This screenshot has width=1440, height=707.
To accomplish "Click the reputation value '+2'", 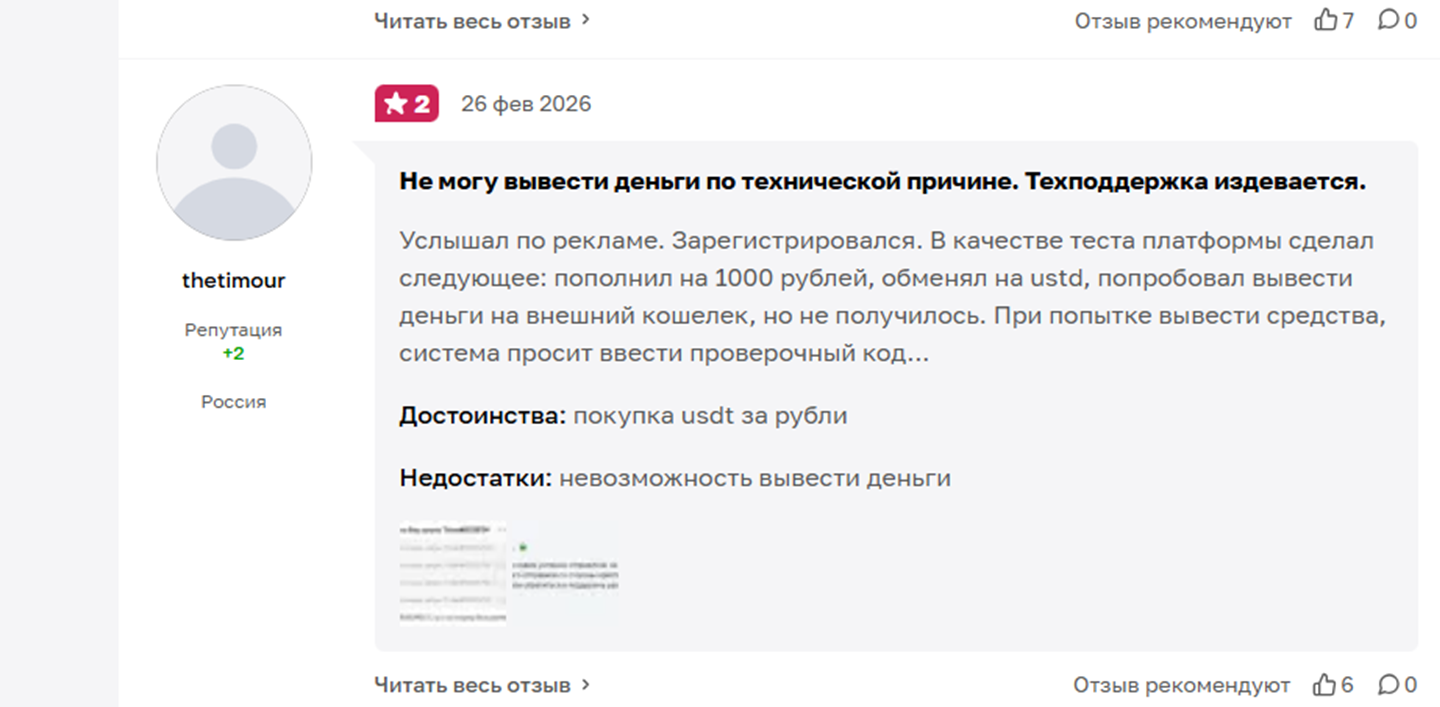I will 233,354.
